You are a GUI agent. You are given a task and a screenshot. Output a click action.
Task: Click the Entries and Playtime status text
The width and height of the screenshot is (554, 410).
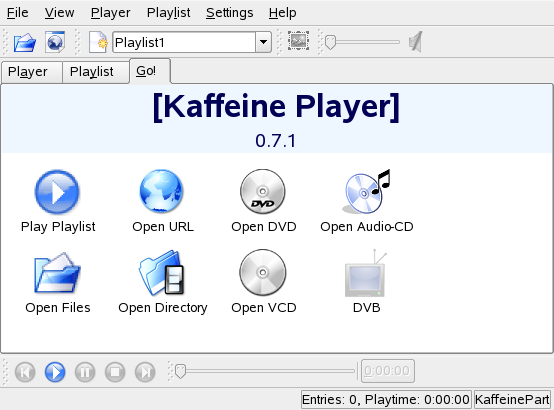click(x=386, y=400)
